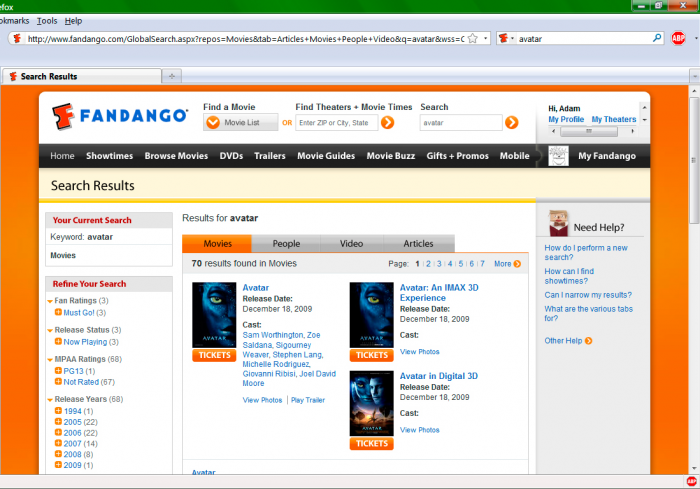This screenshot has width=700, height=489.
Task: Click TICKETS for Avatar: An IMAX 3D Experience
Action: [x=371, y=355]
